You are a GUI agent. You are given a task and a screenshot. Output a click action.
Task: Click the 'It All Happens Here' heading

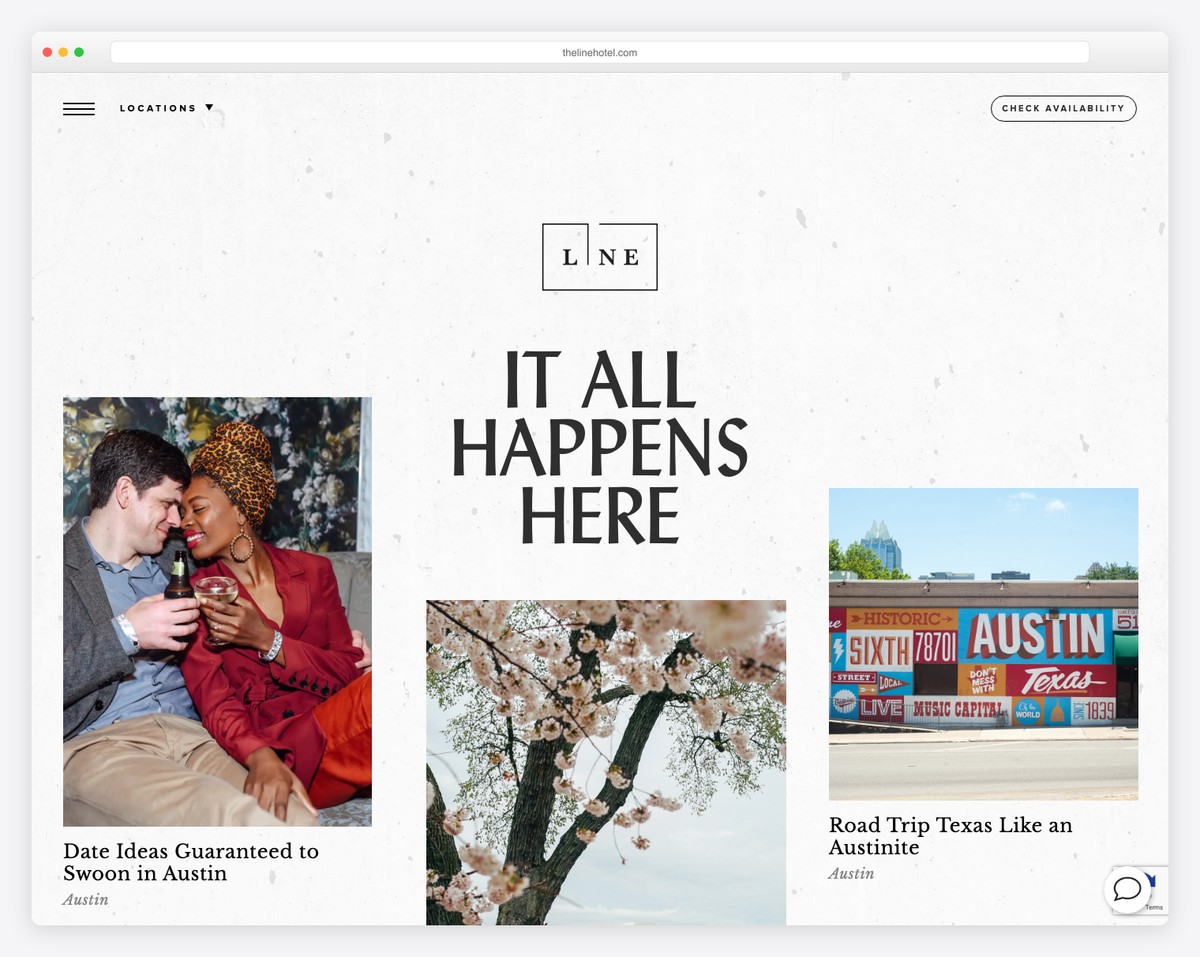click(x=600, y=447)
